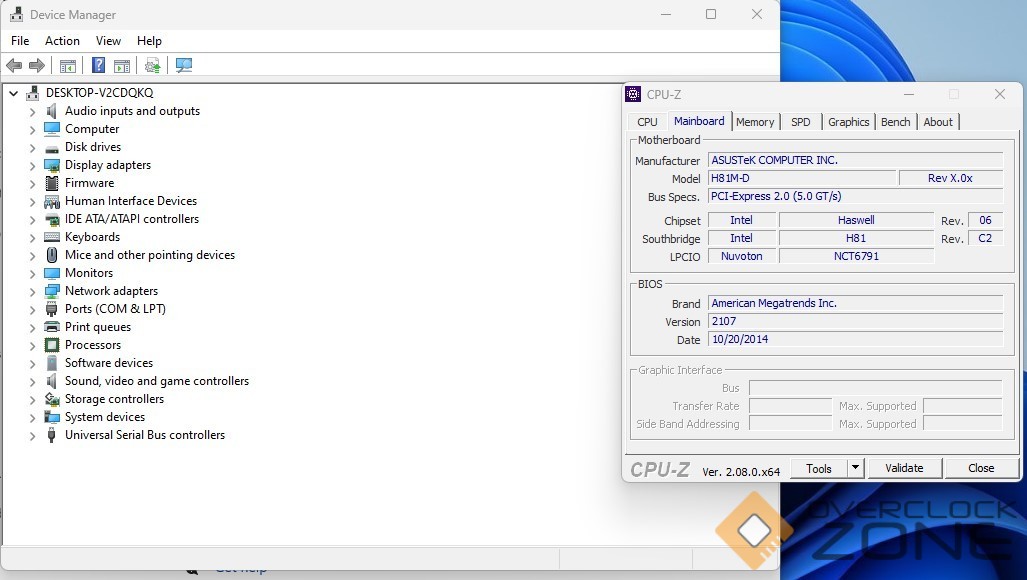
Task: Expand the Processors node
Action: click(x=32, y=346)
